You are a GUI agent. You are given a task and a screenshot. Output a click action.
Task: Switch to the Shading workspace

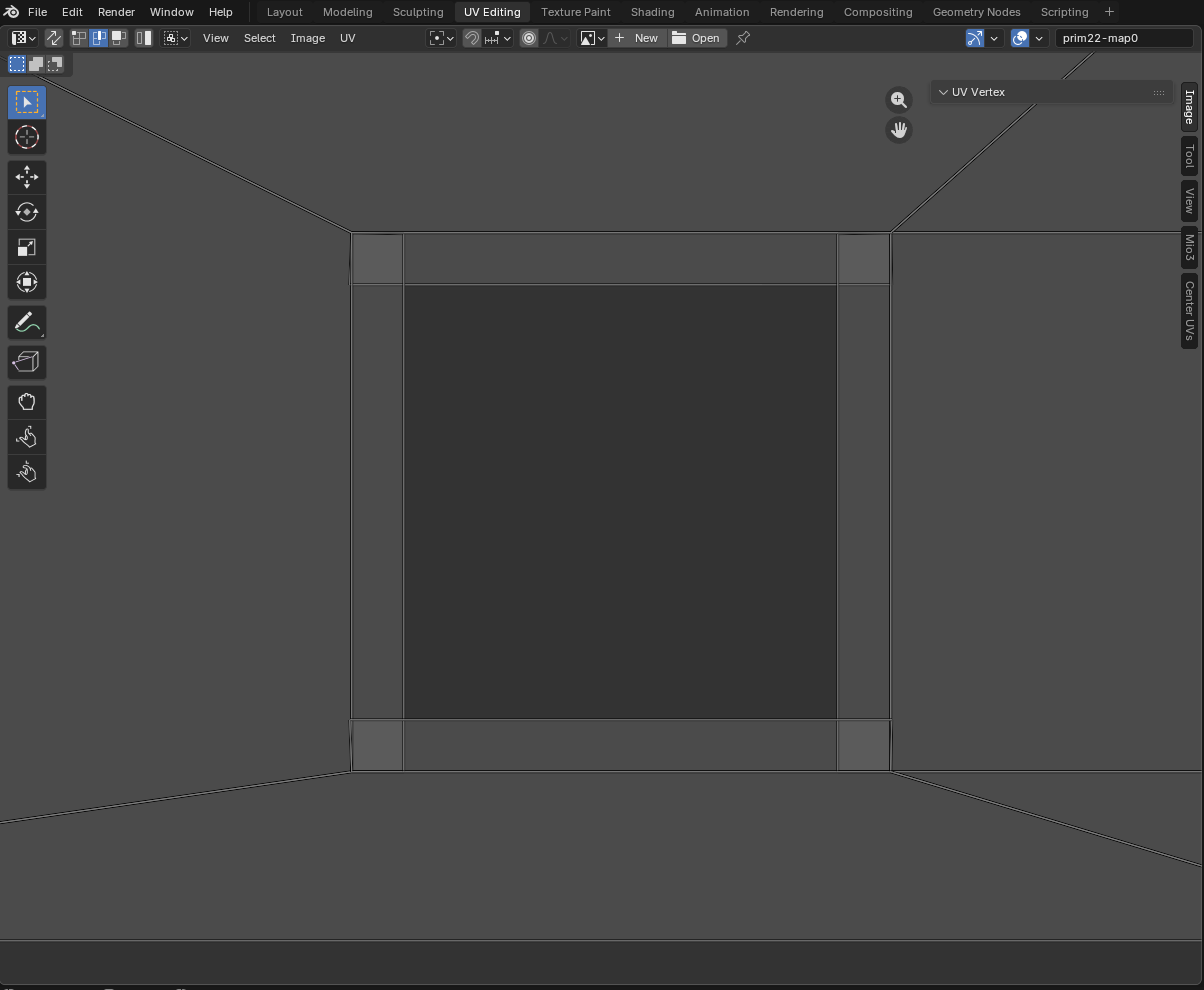(652, 12)
